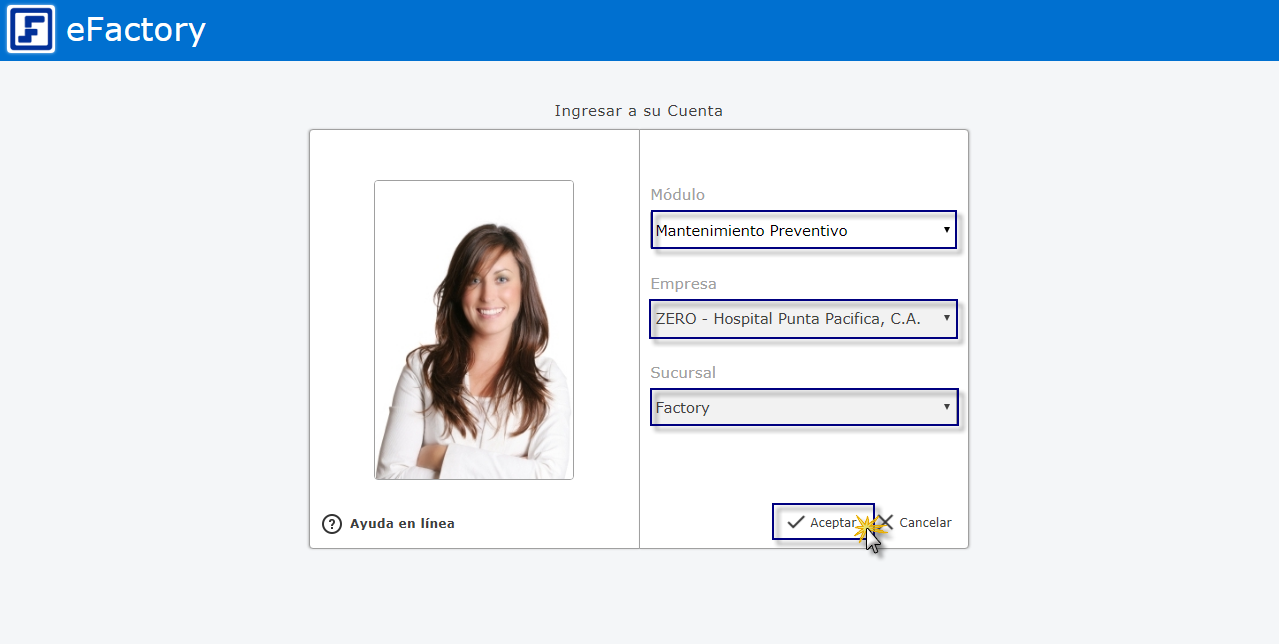Click the eFactory logo icon
Image resolution: width=1279 pixels, height=644 pixels.
click(x=30, y=30)
